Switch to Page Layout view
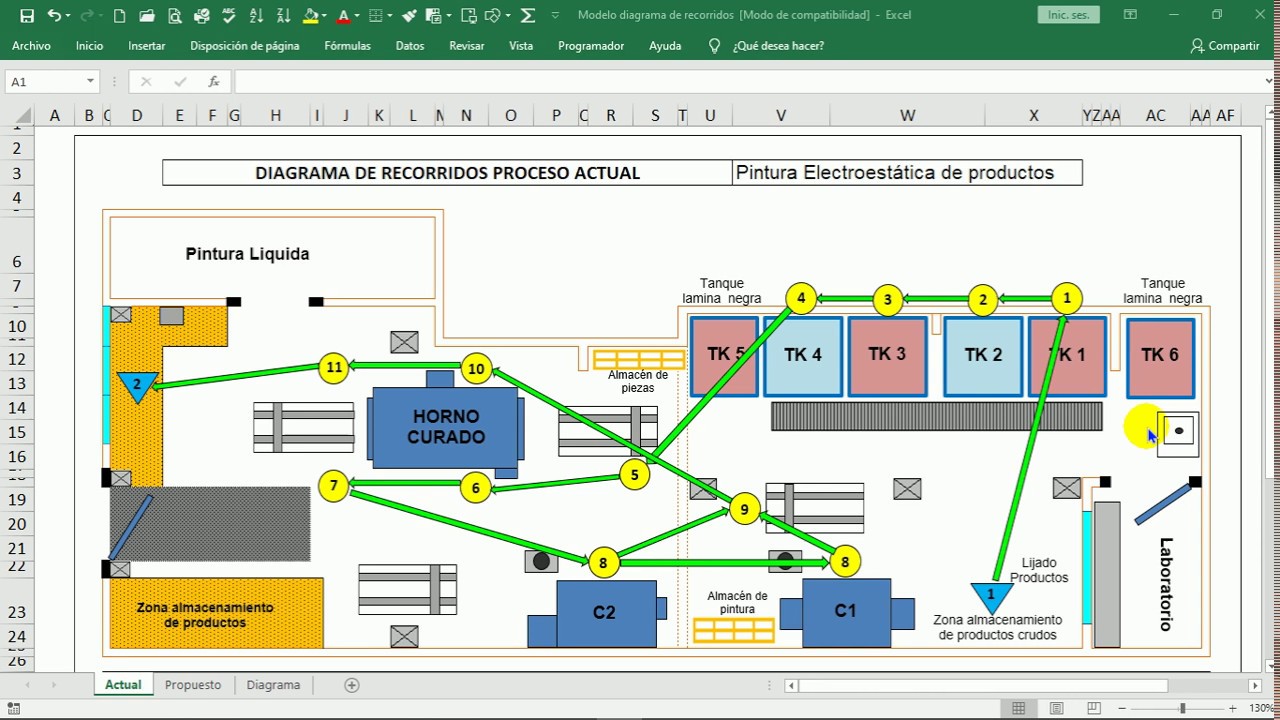 pyautogui.click(x=1056, y=708)
